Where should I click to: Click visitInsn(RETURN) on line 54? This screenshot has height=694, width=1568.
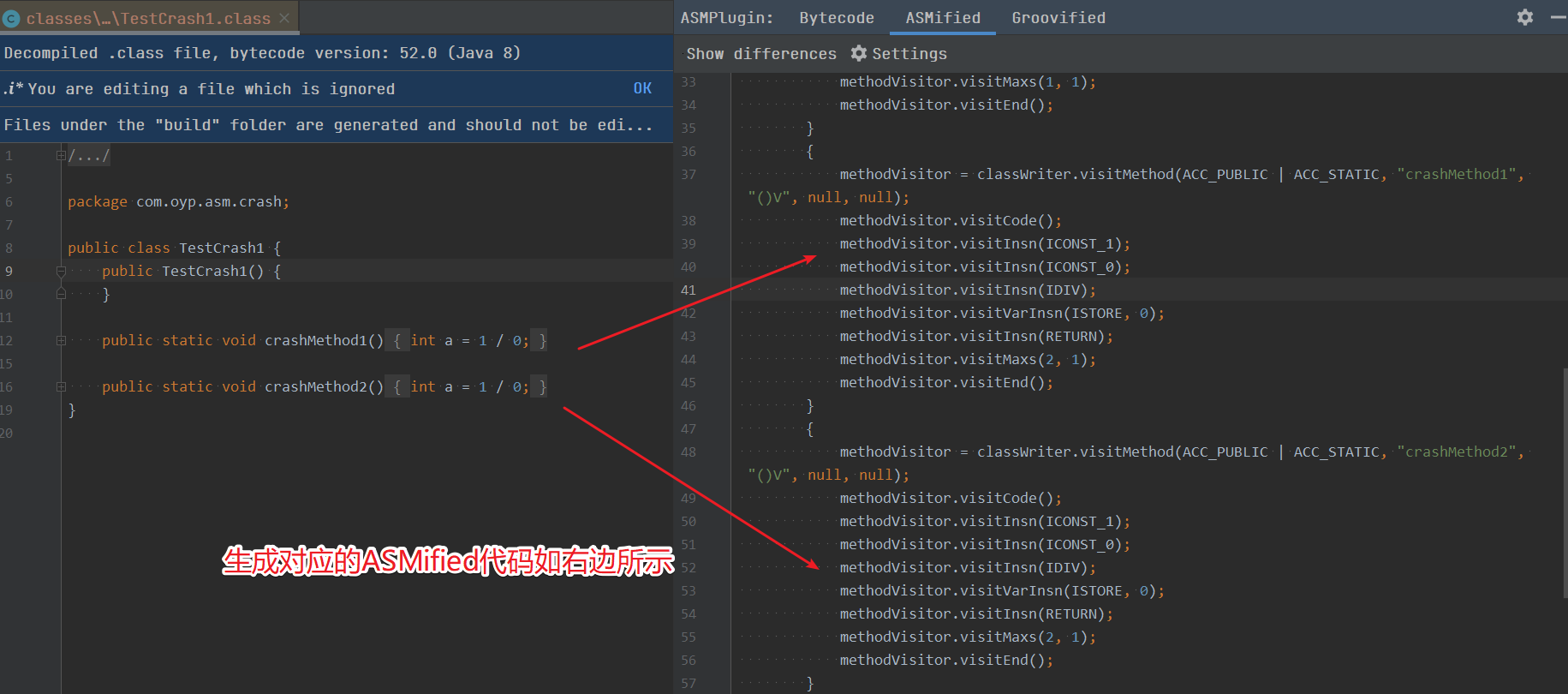(976, 613)
